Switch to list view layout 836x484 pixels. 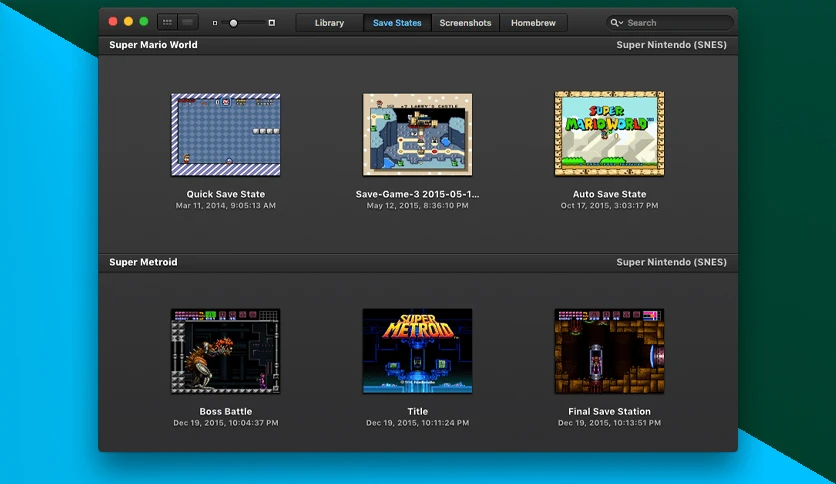tap(188, 22)
